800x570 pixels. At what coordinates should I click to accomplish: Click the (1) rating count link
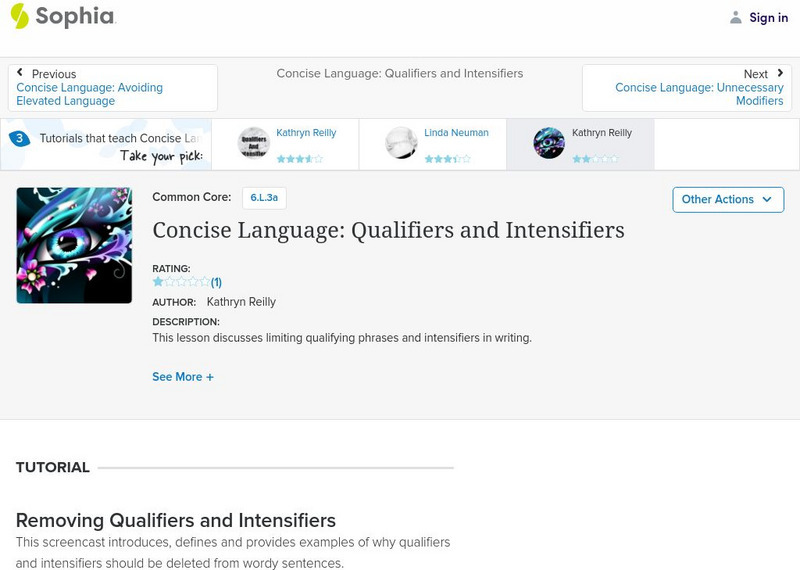click(x=216, y=282)
